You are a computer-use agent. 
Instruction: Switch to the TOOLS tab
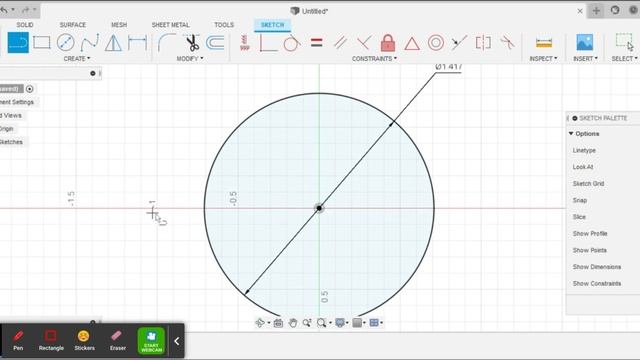(x=224, y=25)
